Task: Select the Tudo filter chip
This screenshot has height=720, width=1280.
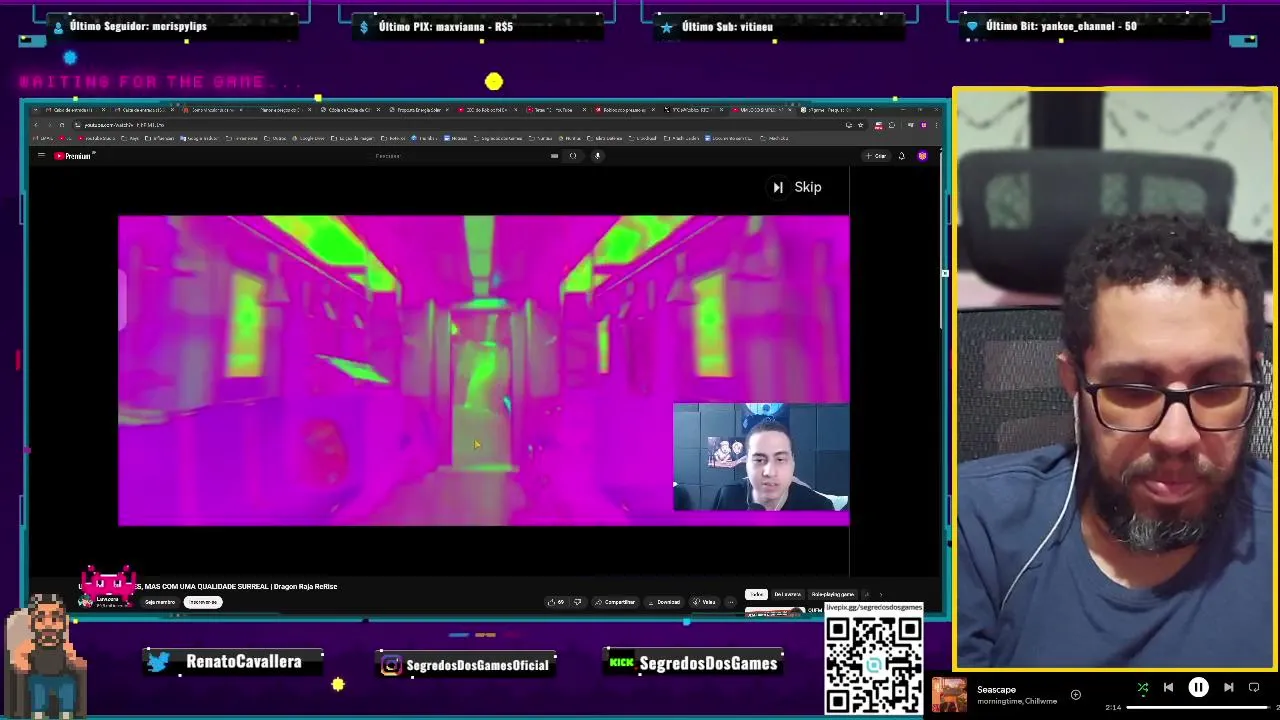Action: click(x=756, y=594)
